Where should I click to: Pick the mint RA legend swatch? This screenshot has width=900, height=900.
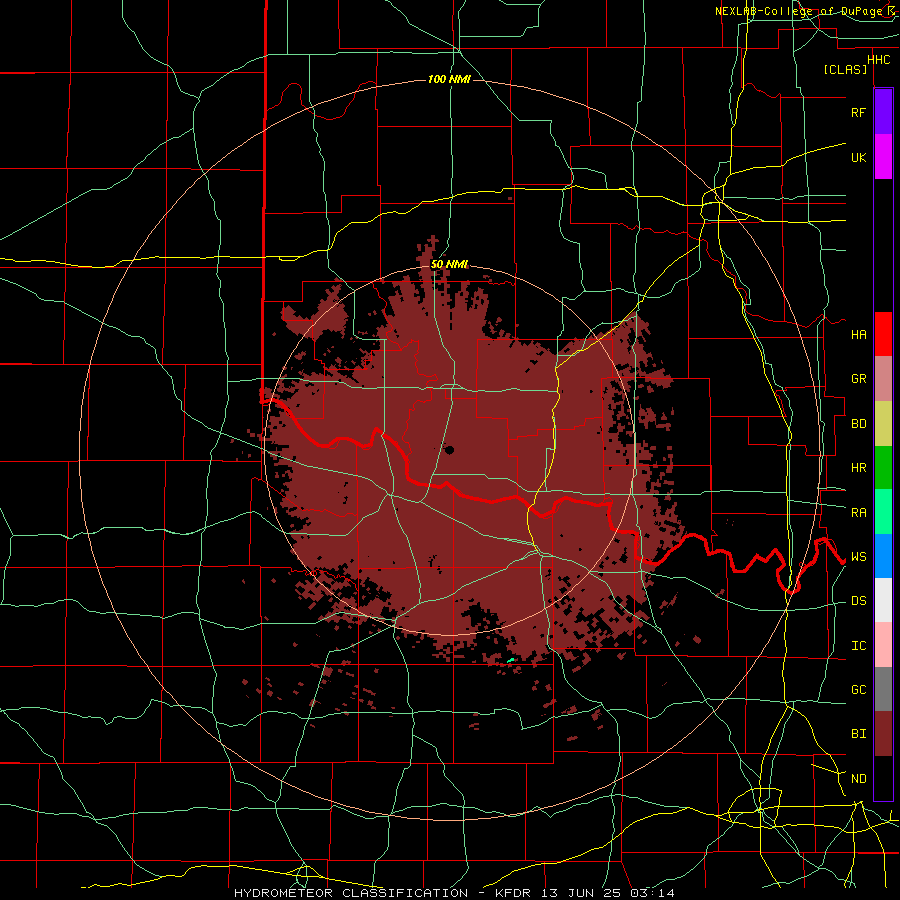pyautogui.click(x=883, y=512)
